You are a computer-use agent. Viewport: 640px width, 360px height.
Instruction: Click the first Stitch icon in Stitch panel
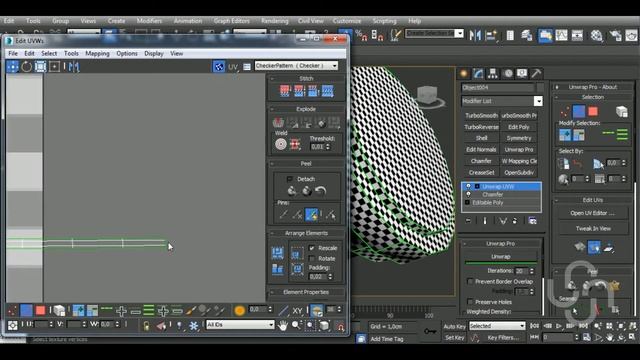point(284,91)
